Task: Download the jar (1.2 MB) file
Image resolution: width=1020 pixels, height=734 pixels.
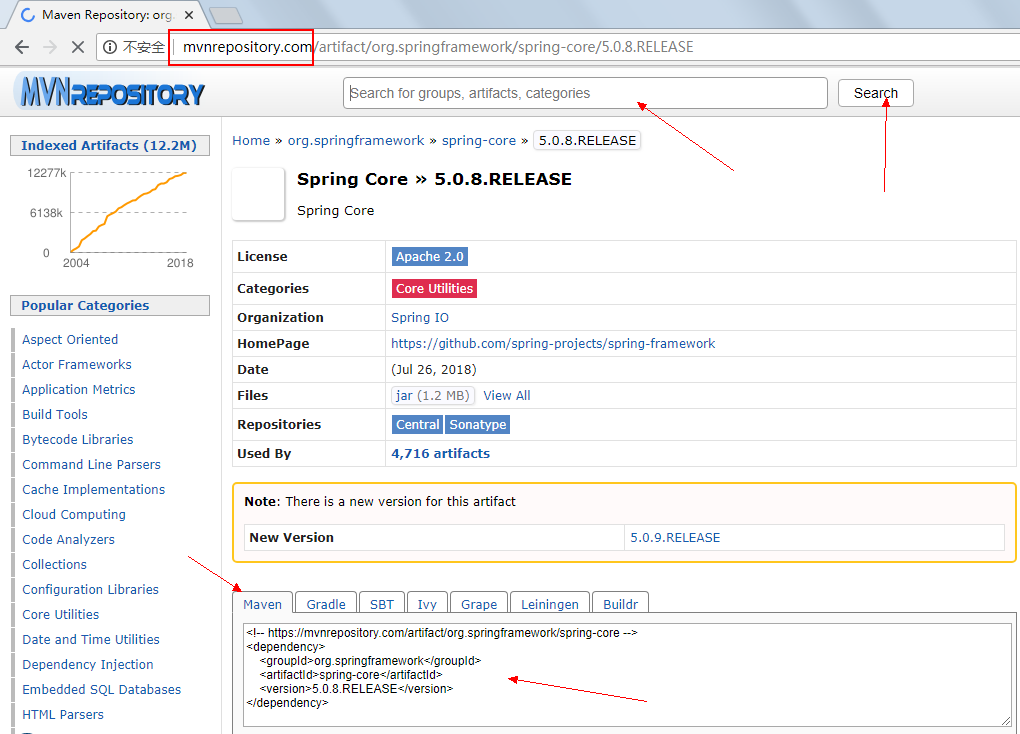Action: [433, 395]
